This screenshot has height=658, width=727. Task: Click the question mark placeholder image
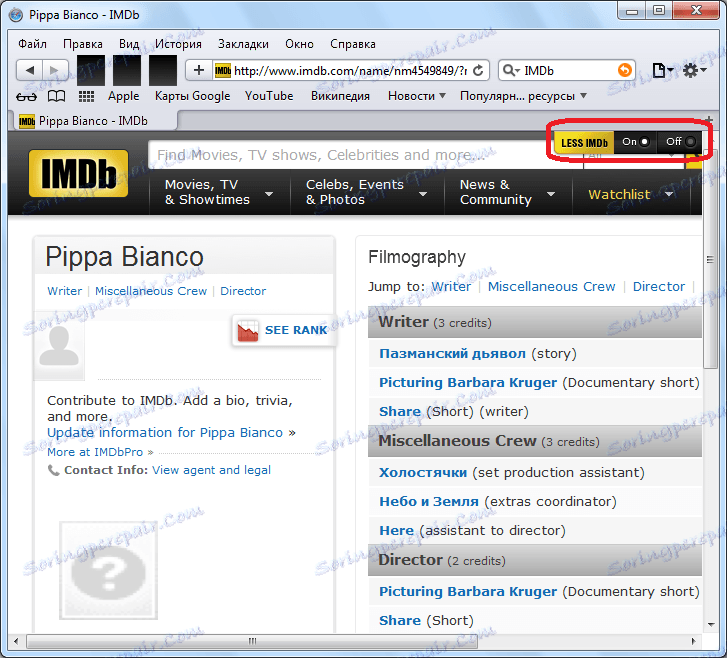pyautogui.click(x=108, y=571)
